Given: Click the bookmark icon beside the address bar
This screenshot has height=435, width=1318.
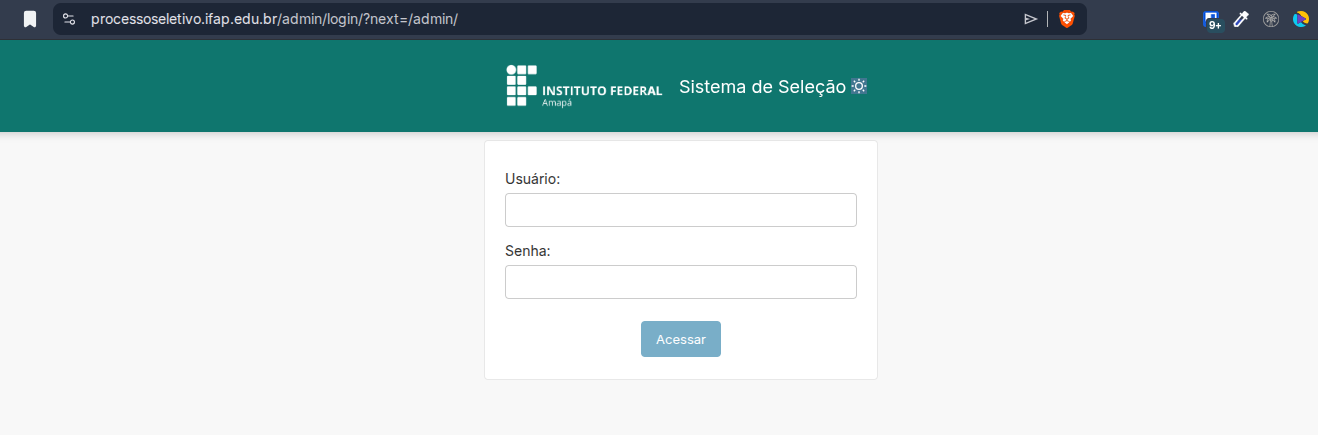Looking at the screenshot, I should click(30, 19).
